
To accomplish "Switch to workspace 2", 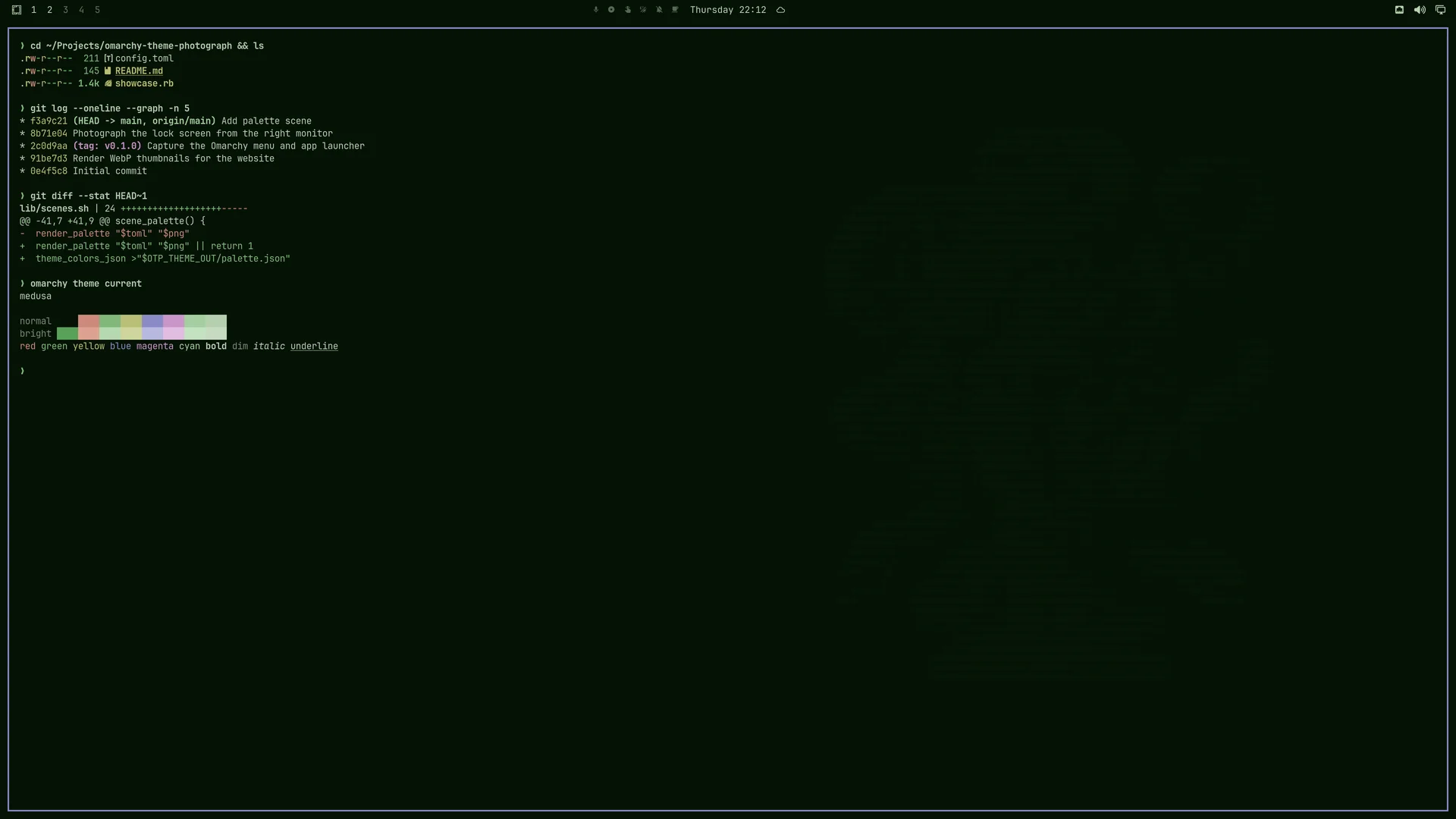I will coord(49,10).
